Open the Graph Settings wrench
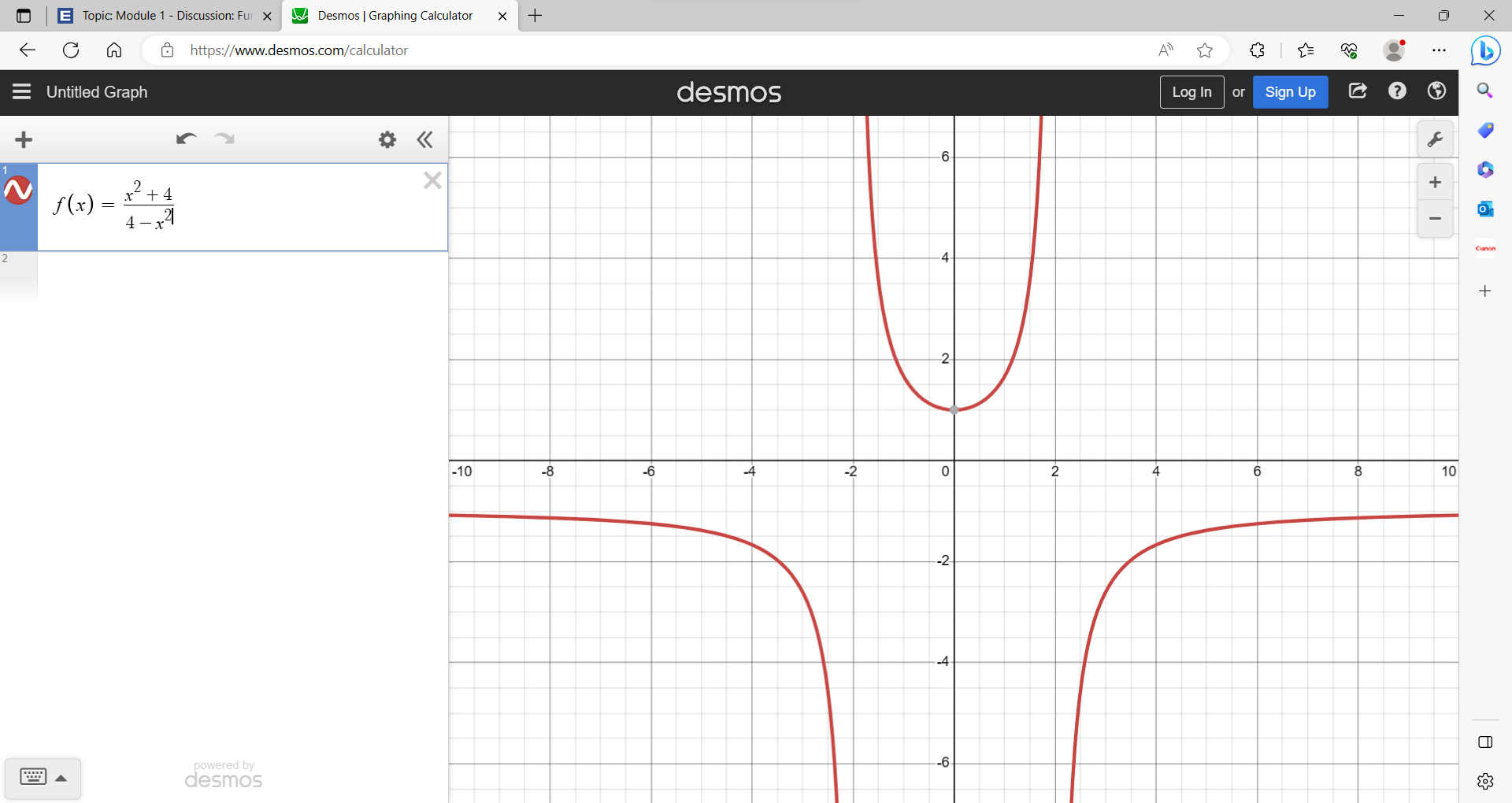Screen dimensions: 1512x803 [x=1435, y=139]
